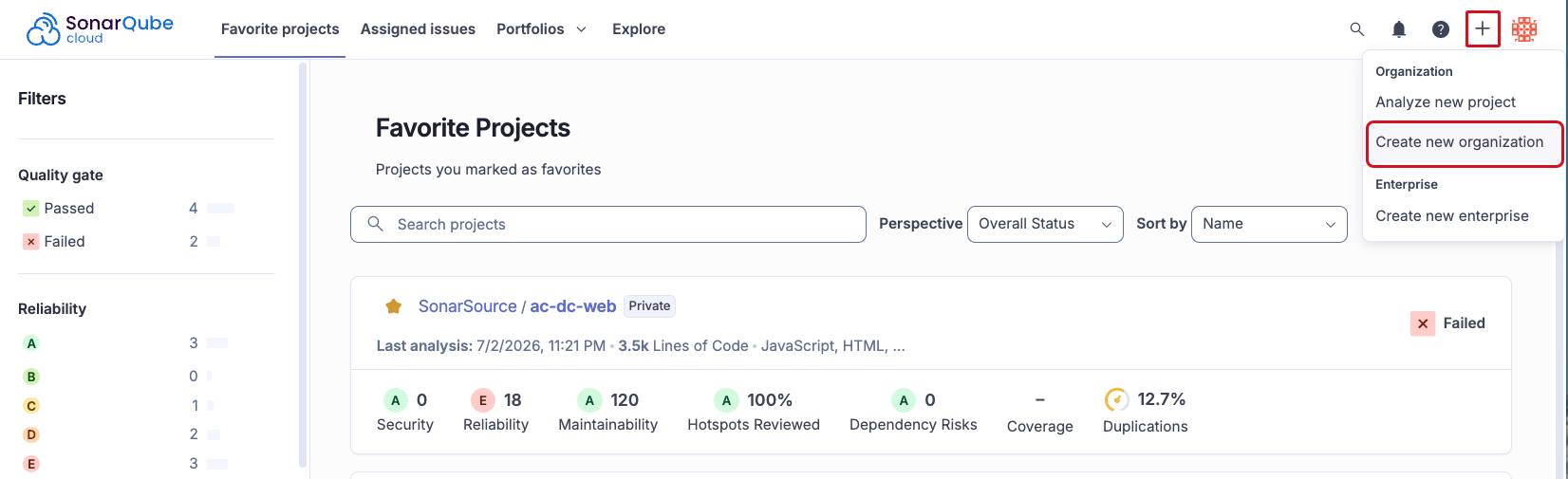The image size is (1568, 479).
Task: Click the Reliability E rating badge on ac-dc-web
Action: [x=483, y=400]
